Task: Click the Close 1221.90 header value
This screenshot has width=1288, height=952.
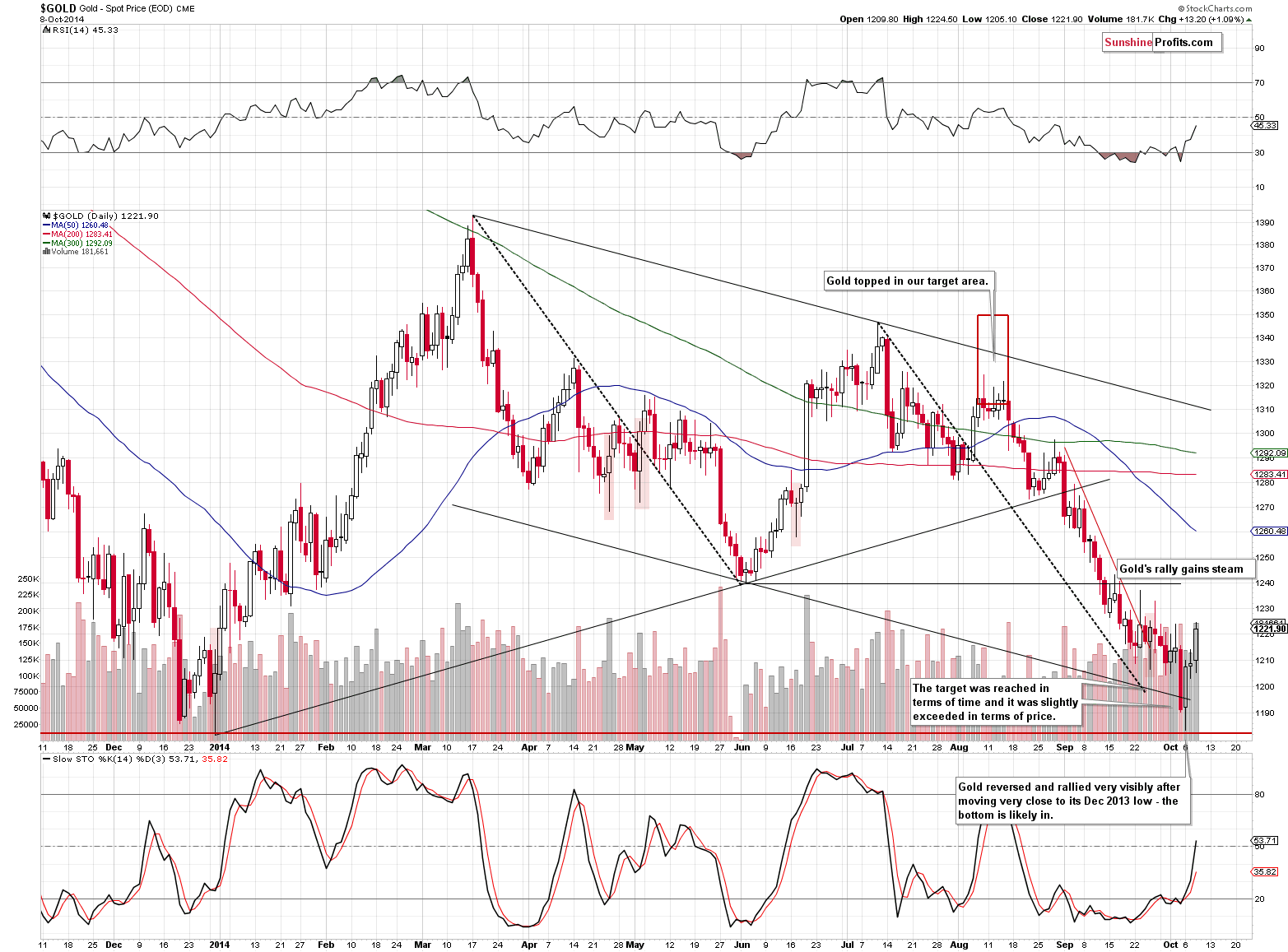Action: coord(1052,19)
